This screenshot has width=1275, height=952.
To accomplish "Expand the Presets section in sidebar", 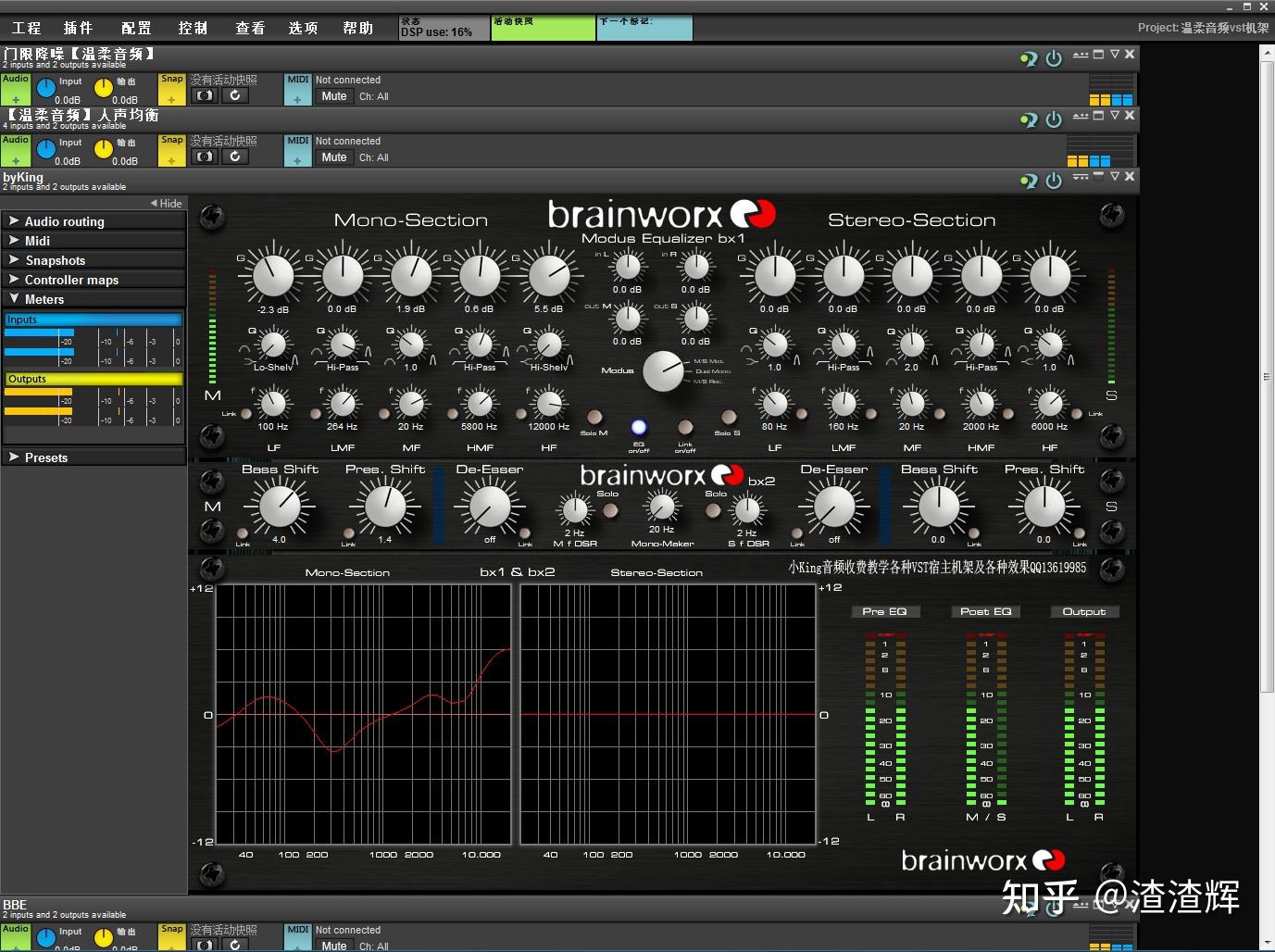I will 45,457.
